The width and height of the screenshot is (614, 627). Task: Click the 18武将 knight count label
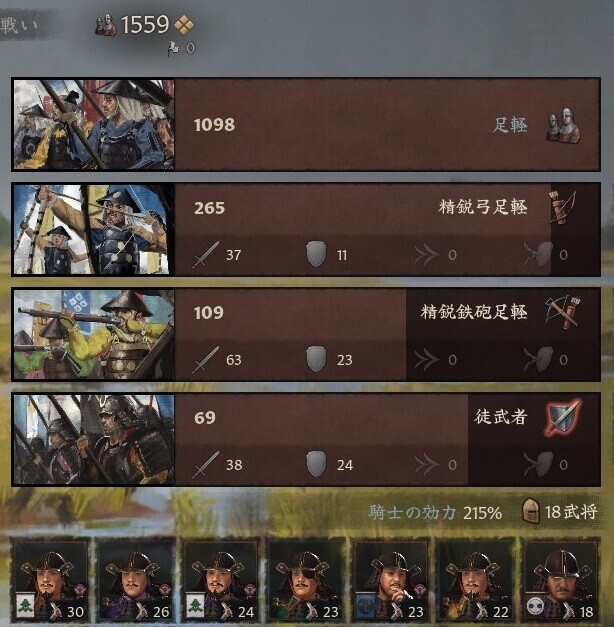[x=571, y=511]
